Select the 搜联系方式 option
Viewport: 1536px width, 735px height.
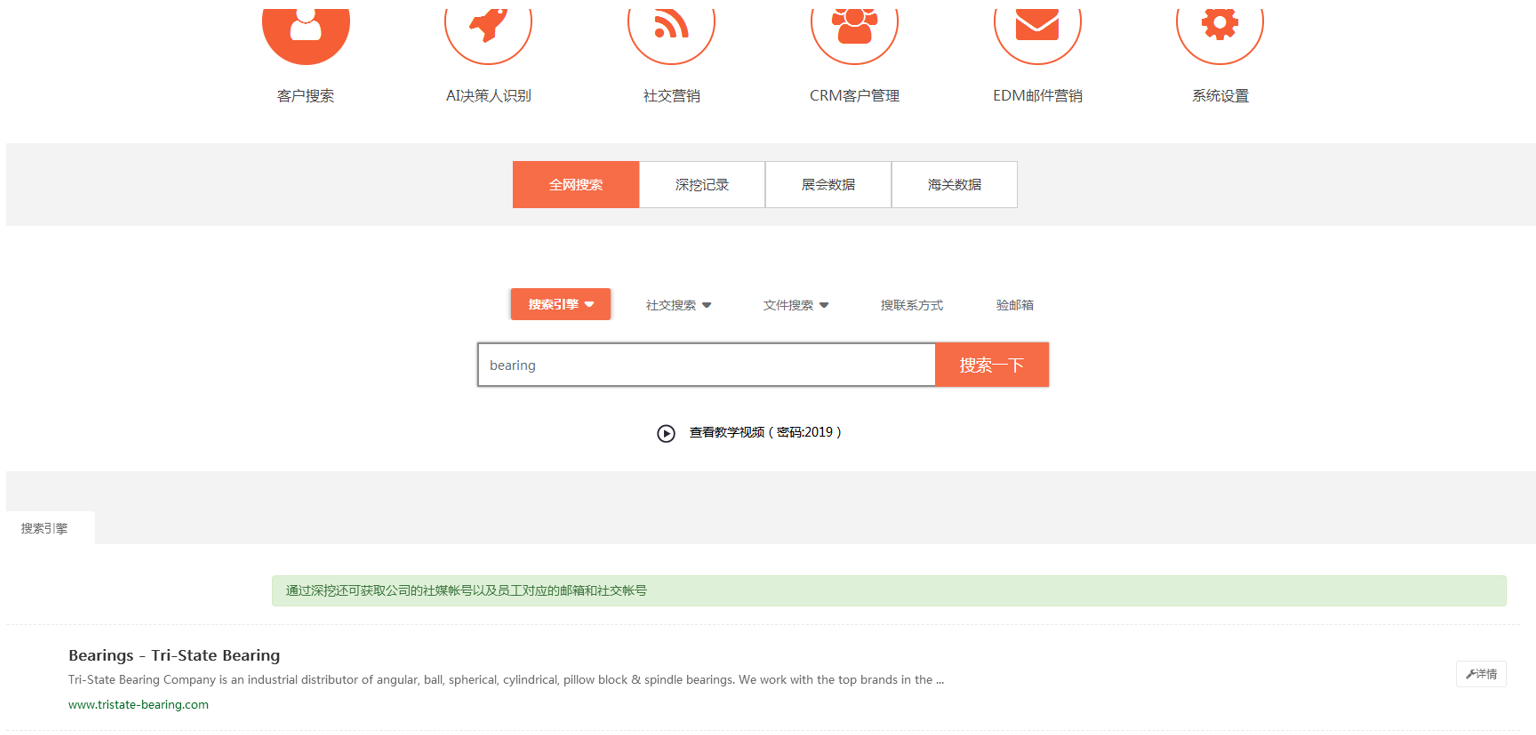[x=912, y=305]
